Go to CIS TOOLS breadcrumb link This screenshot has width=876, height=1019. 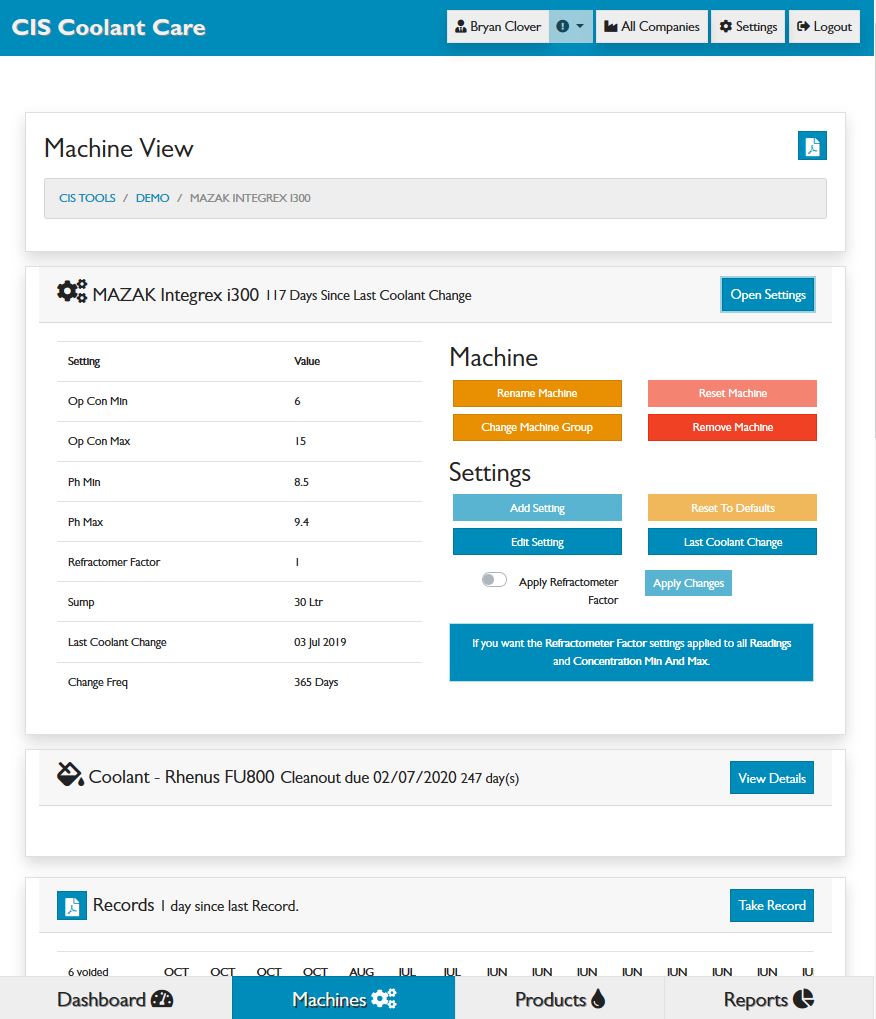click(87, 198)
